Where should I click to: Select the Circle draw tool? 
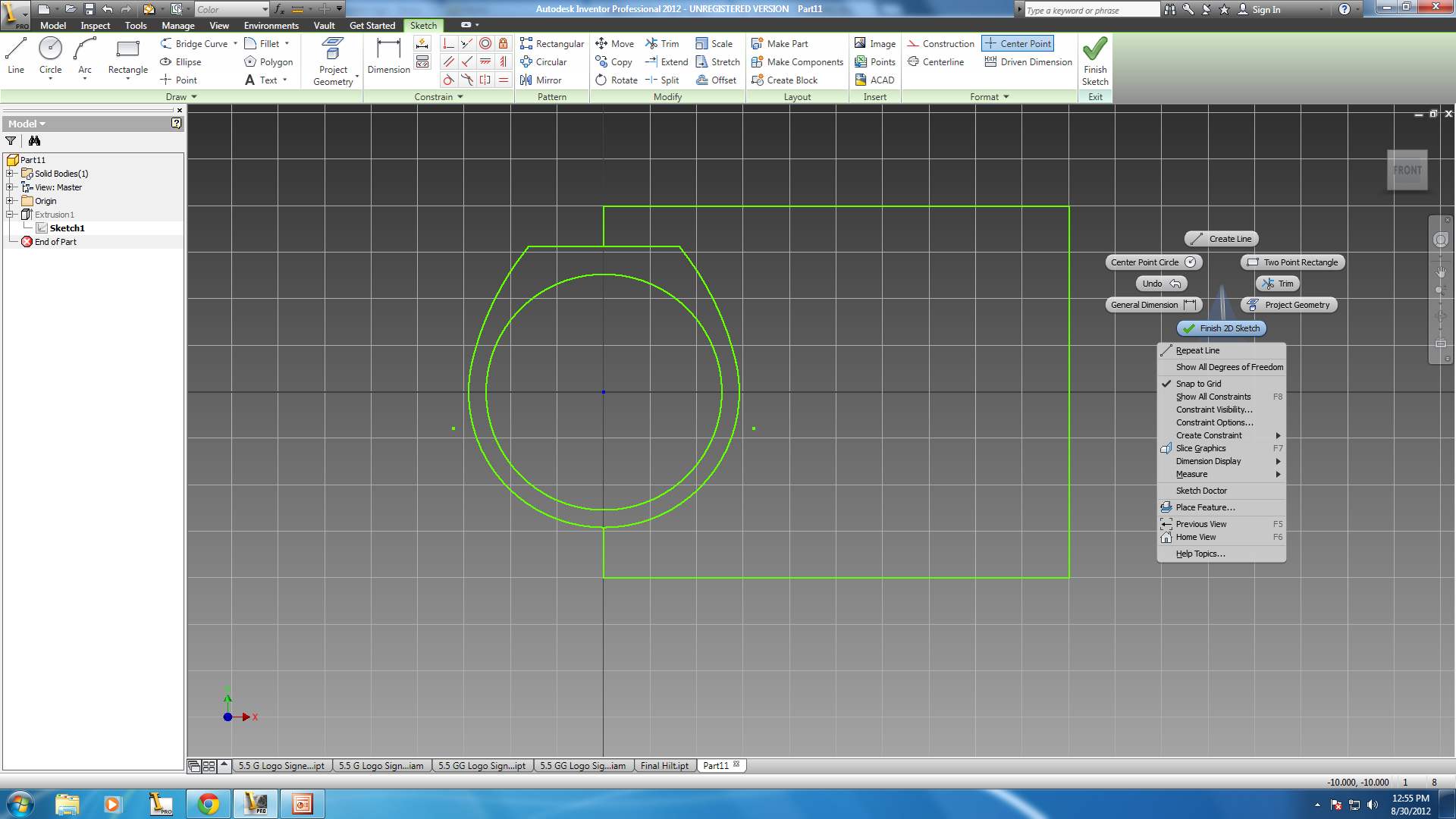(50, 57)
